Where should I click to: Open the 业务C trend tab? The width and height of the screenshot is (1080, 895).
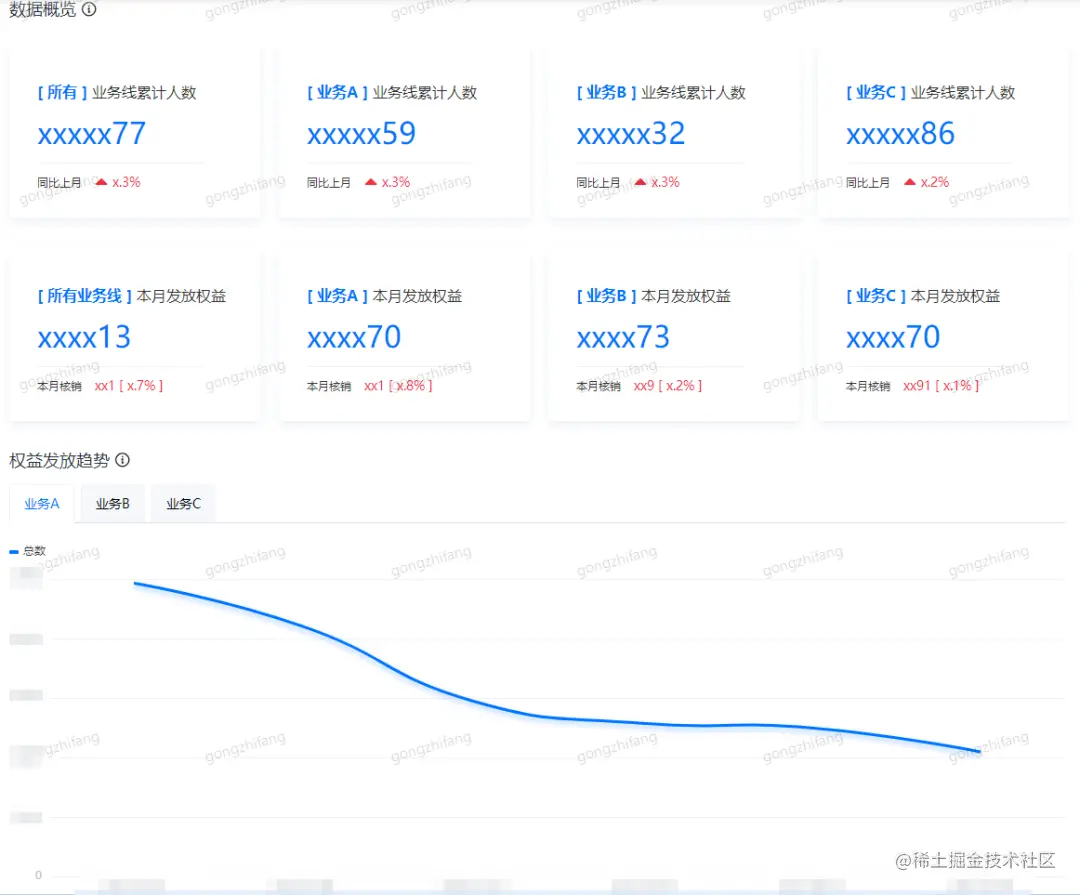click(183, 504)
